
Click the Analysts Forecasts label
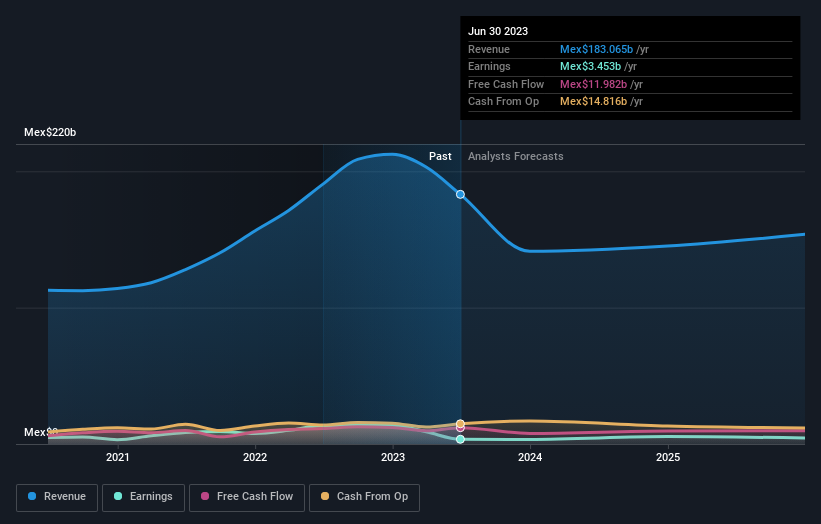click(516, 157)
